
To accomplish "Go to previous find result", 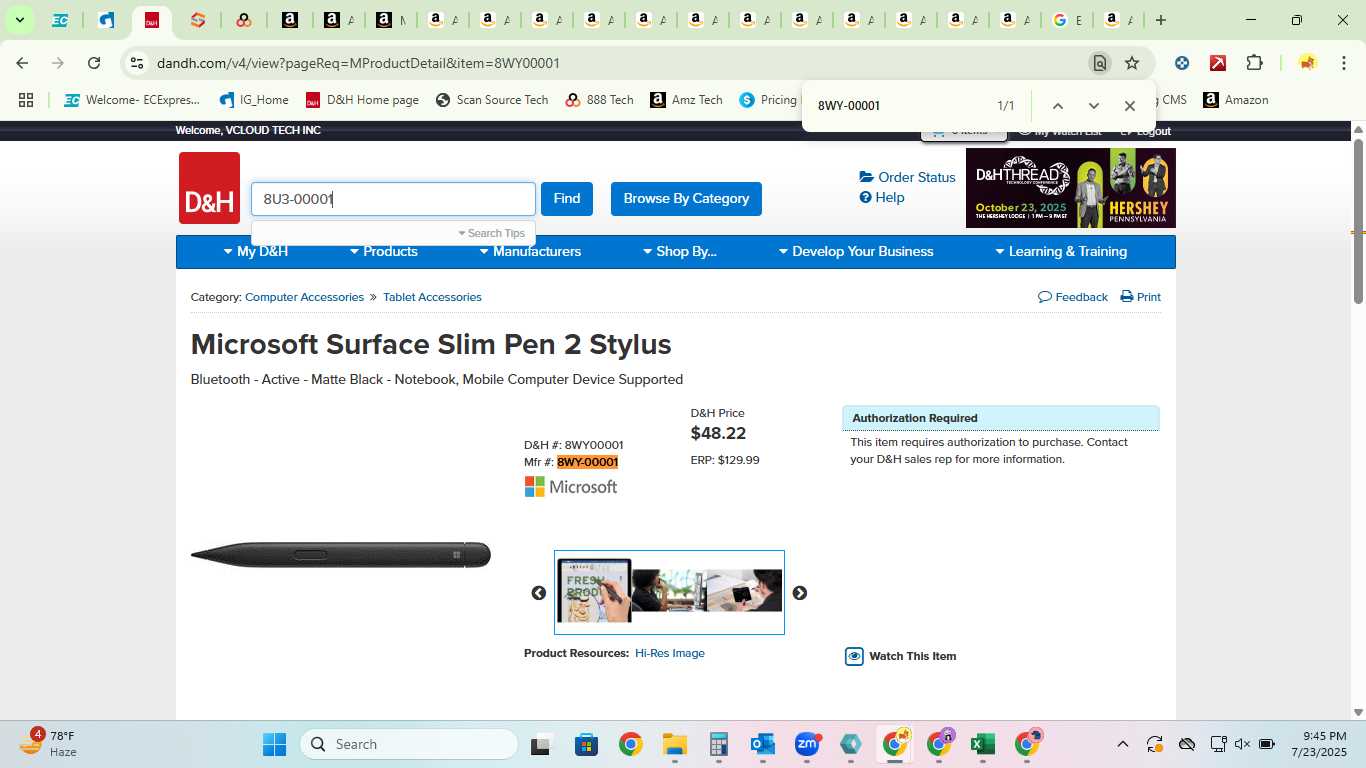I will pos(1057,106).
